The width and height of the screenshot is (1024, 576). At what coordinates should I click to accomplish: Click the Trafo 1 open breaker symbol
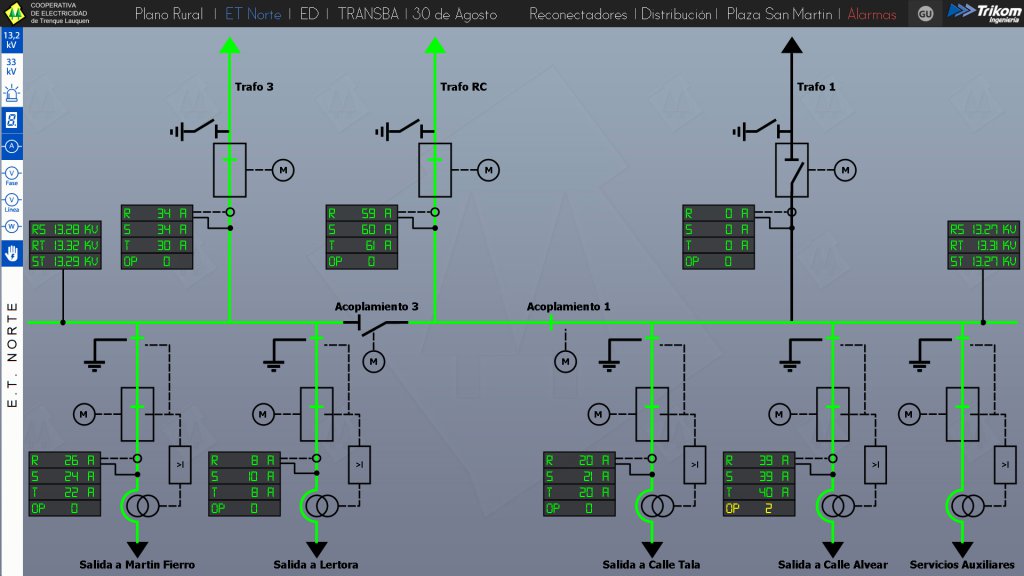tap(792, 170)
